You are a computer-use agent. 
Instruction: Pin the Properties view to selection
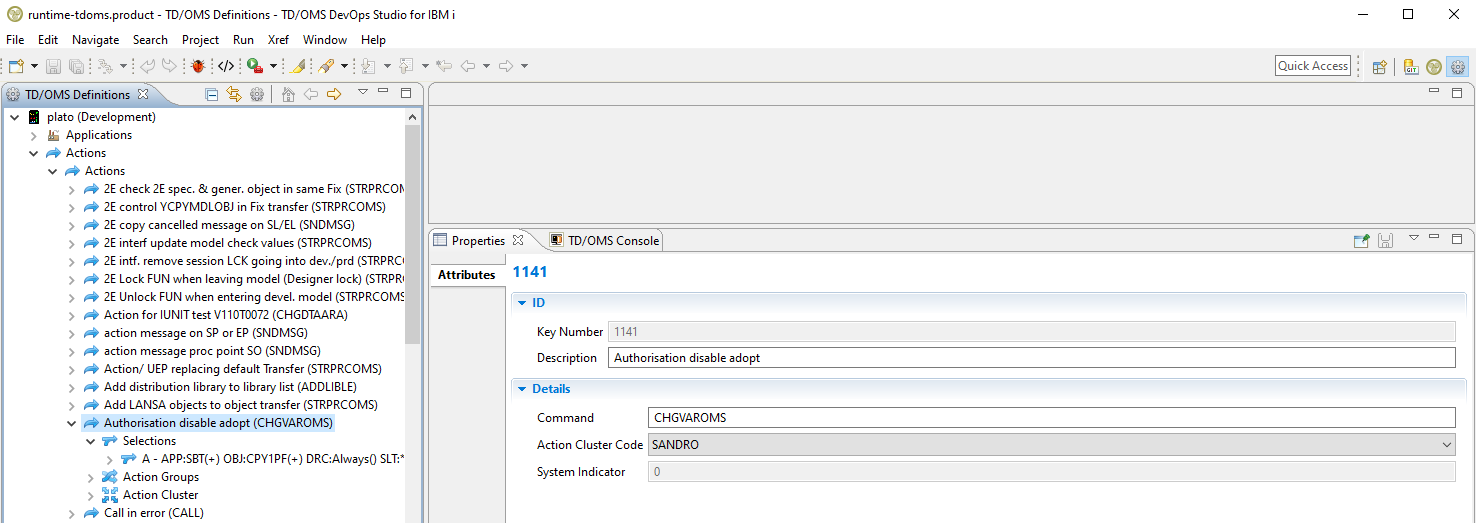[1361, 240]
